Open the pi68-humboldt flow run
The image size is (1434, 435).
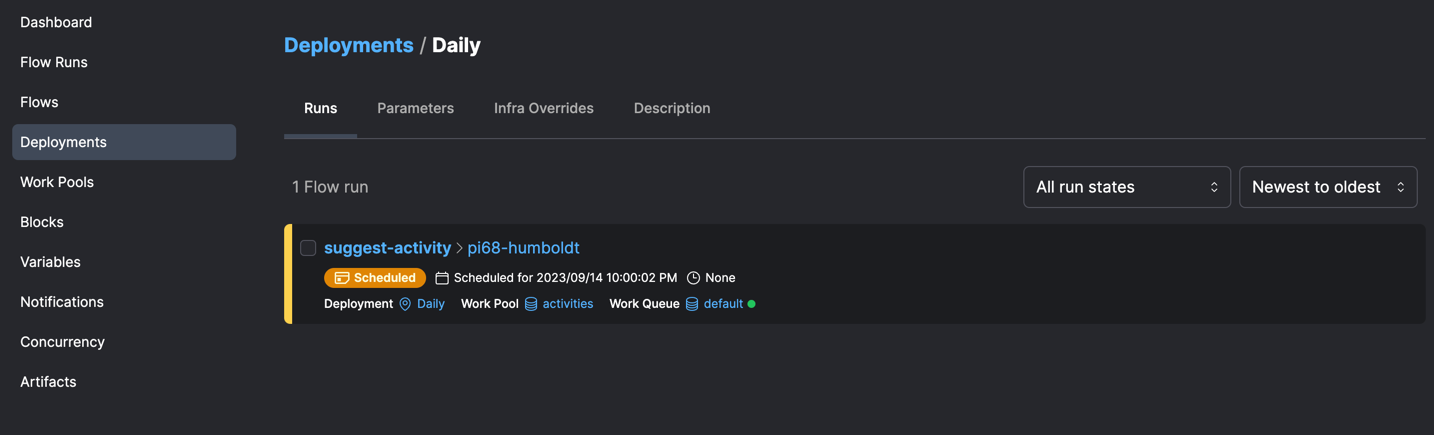click(x=523, y=248)
